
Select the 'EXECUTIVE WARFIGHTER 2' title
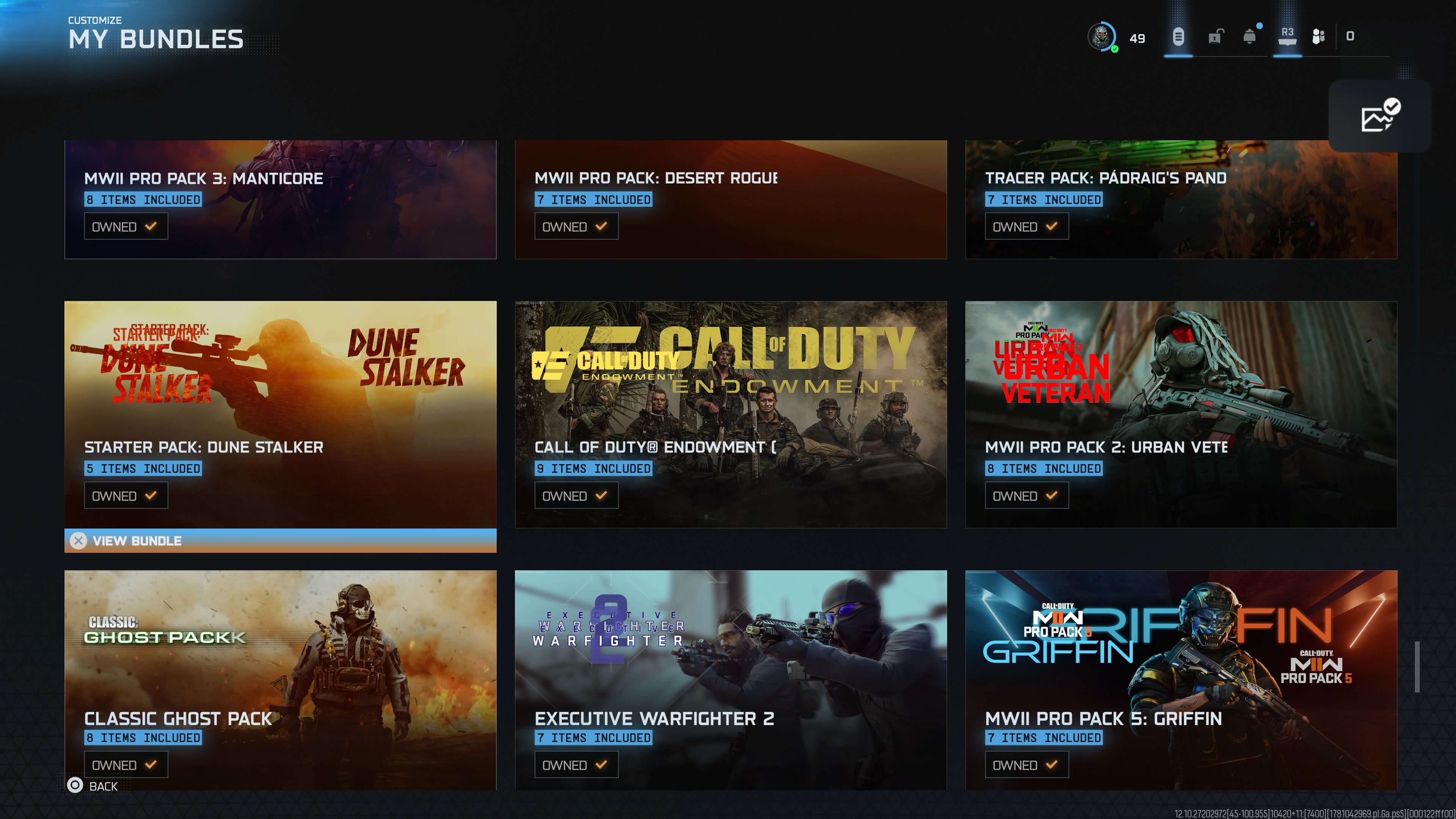[x=654, y=719]
